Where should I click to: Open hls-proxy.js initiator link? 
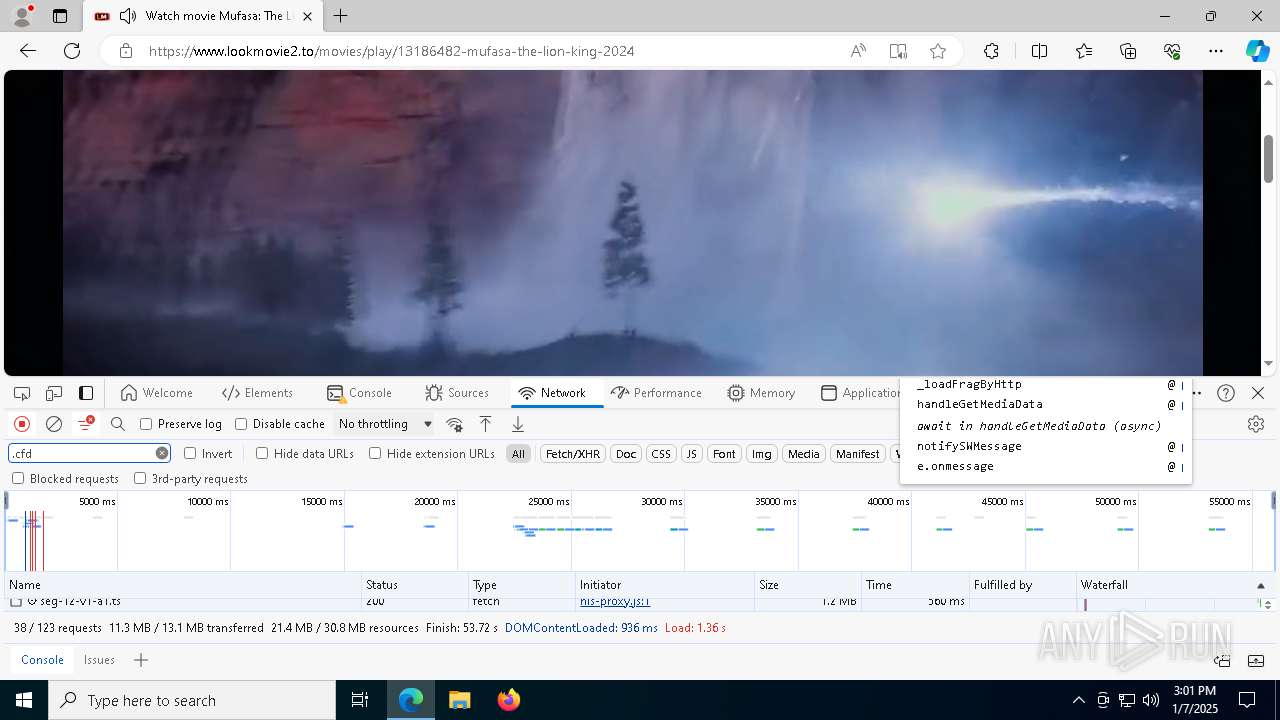pyautogui.click(x=615, y=602)
